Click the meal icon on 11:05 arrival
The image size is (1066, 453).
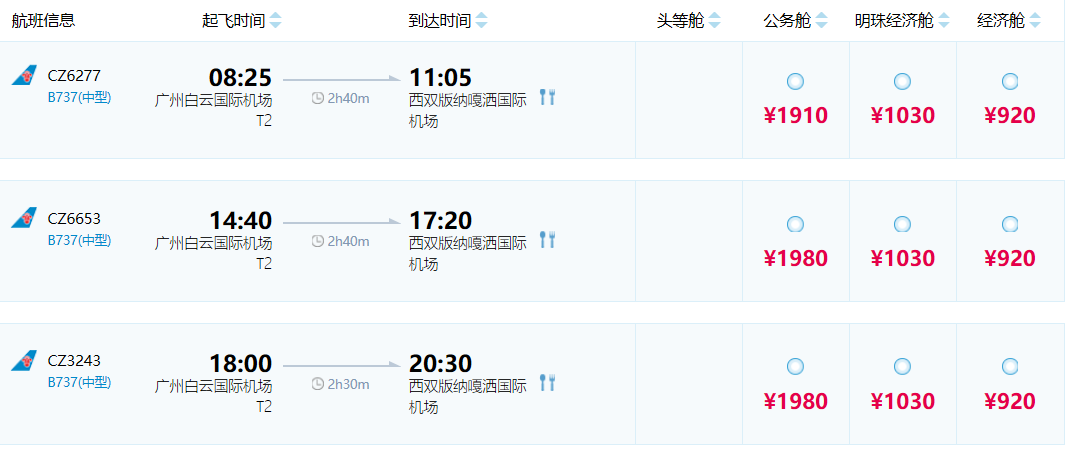(x=547, y=97)
